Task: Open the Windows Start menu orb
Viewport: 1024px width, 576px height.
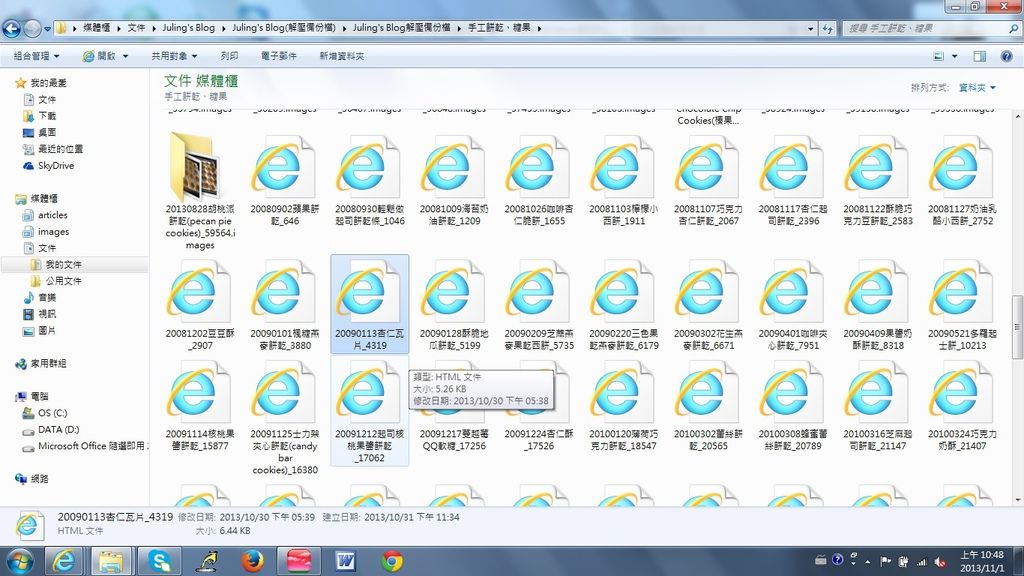Action: pyautogui.click(x=20, y=561)
